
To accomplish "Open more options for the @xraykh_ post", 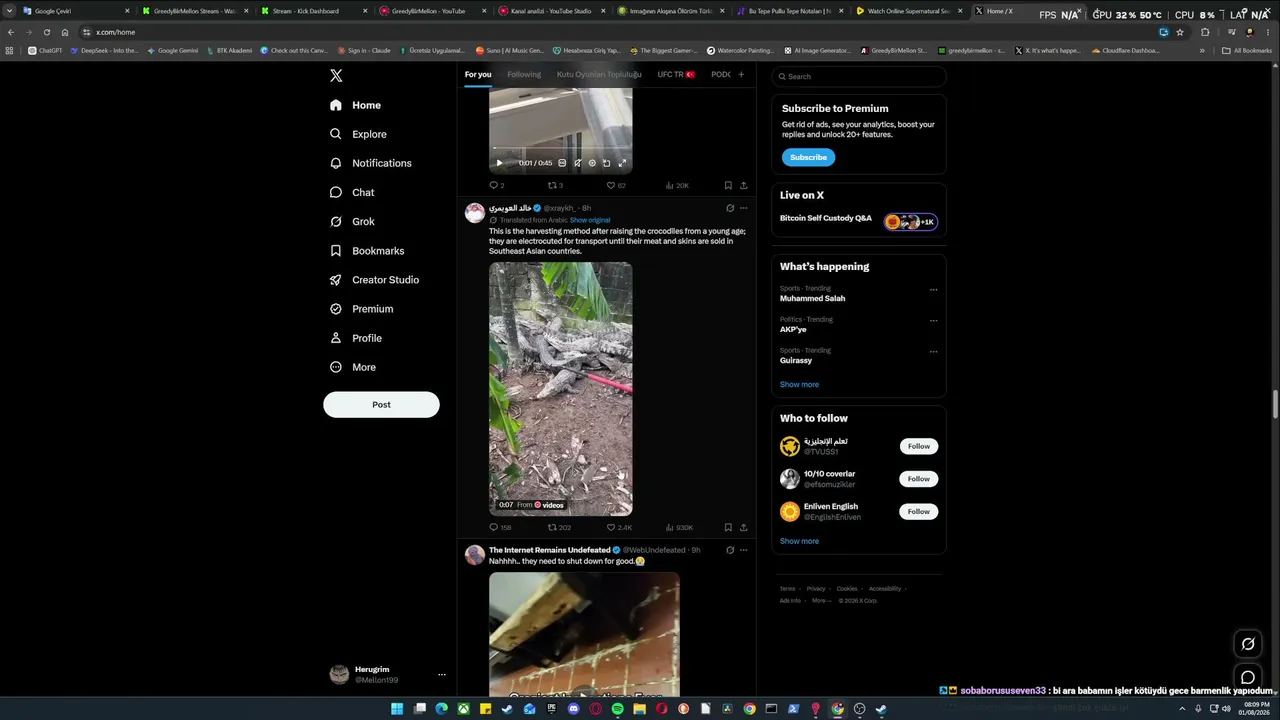I will pyautogui.click(x=743, y=208).
